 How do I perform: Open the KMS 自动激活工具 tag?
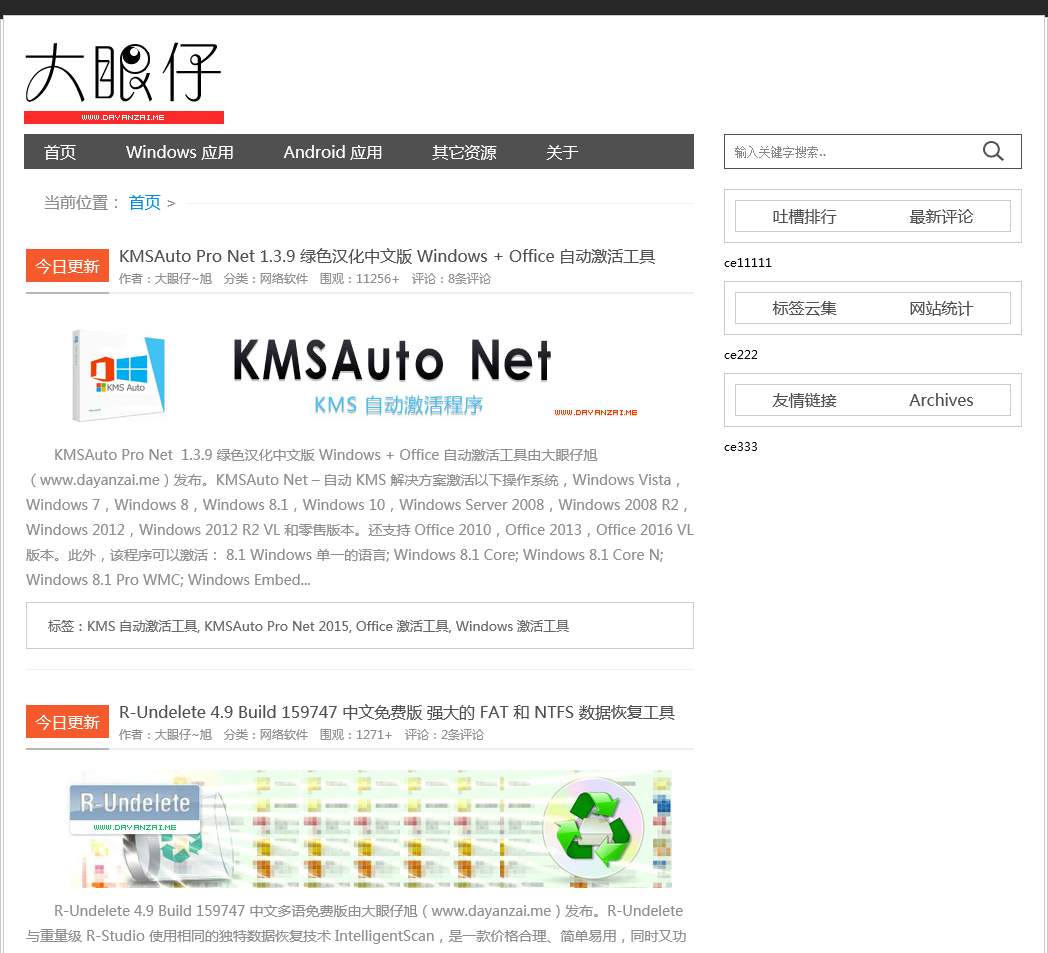click(x=142, y=626)
